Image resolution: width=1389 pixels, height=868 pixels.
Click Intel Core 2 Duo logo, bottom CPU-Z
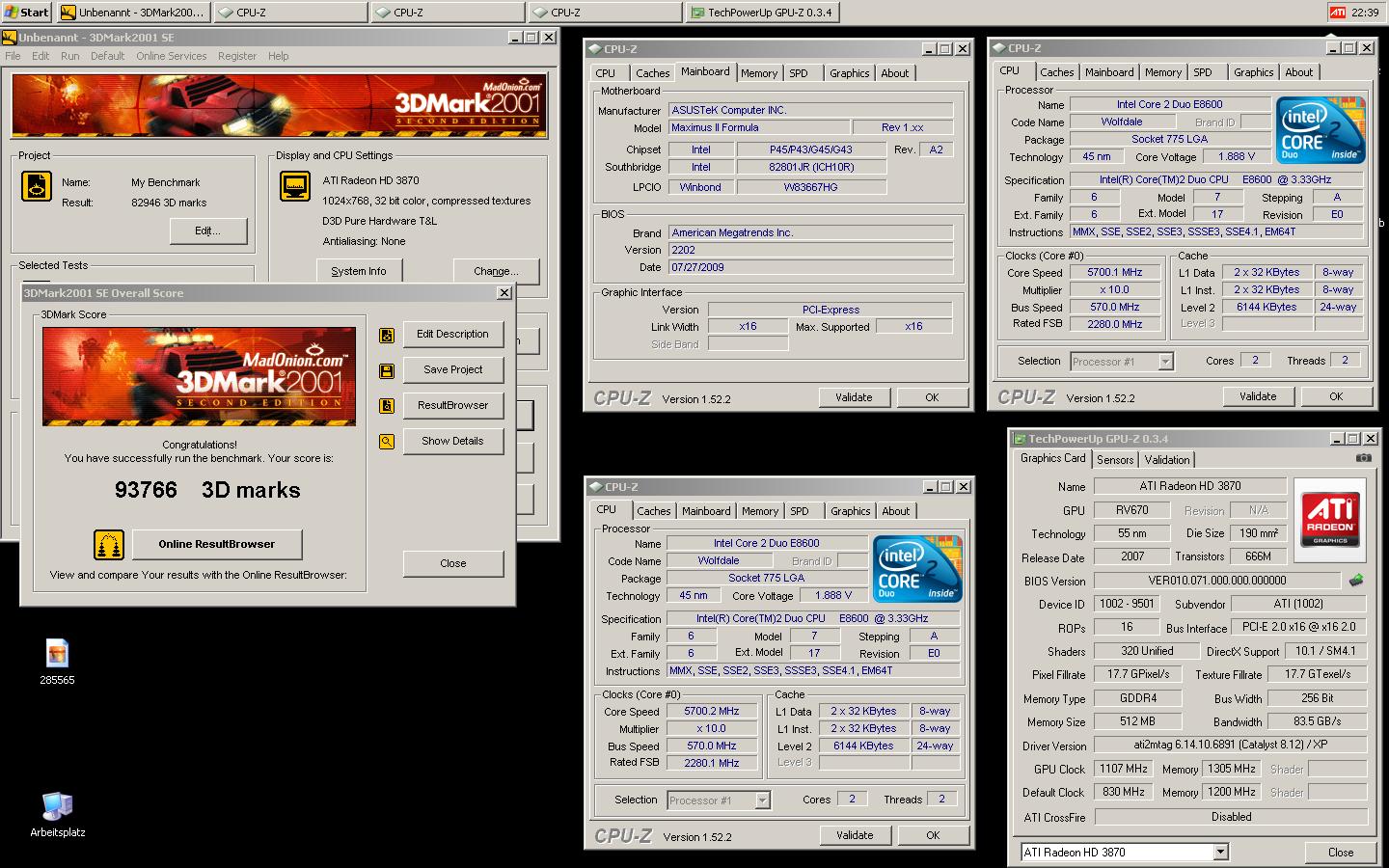(917, 569)
